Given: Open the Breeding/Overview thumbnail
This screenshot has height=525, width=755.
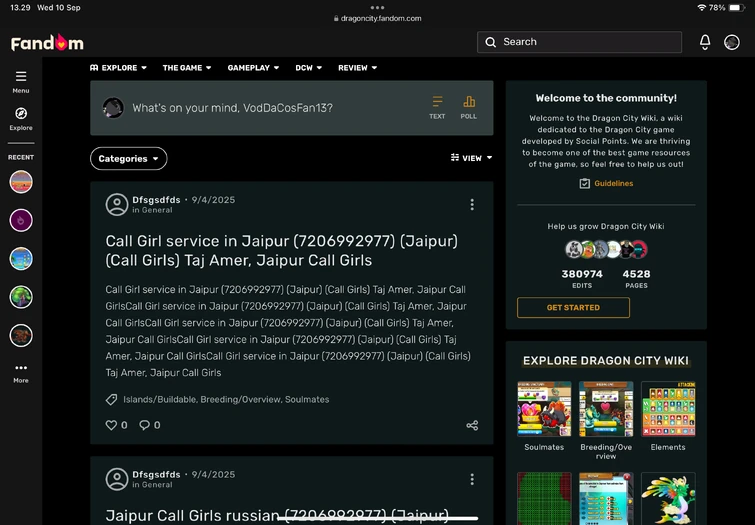Looking at the screenshot, I should click(x=606, y=409).
